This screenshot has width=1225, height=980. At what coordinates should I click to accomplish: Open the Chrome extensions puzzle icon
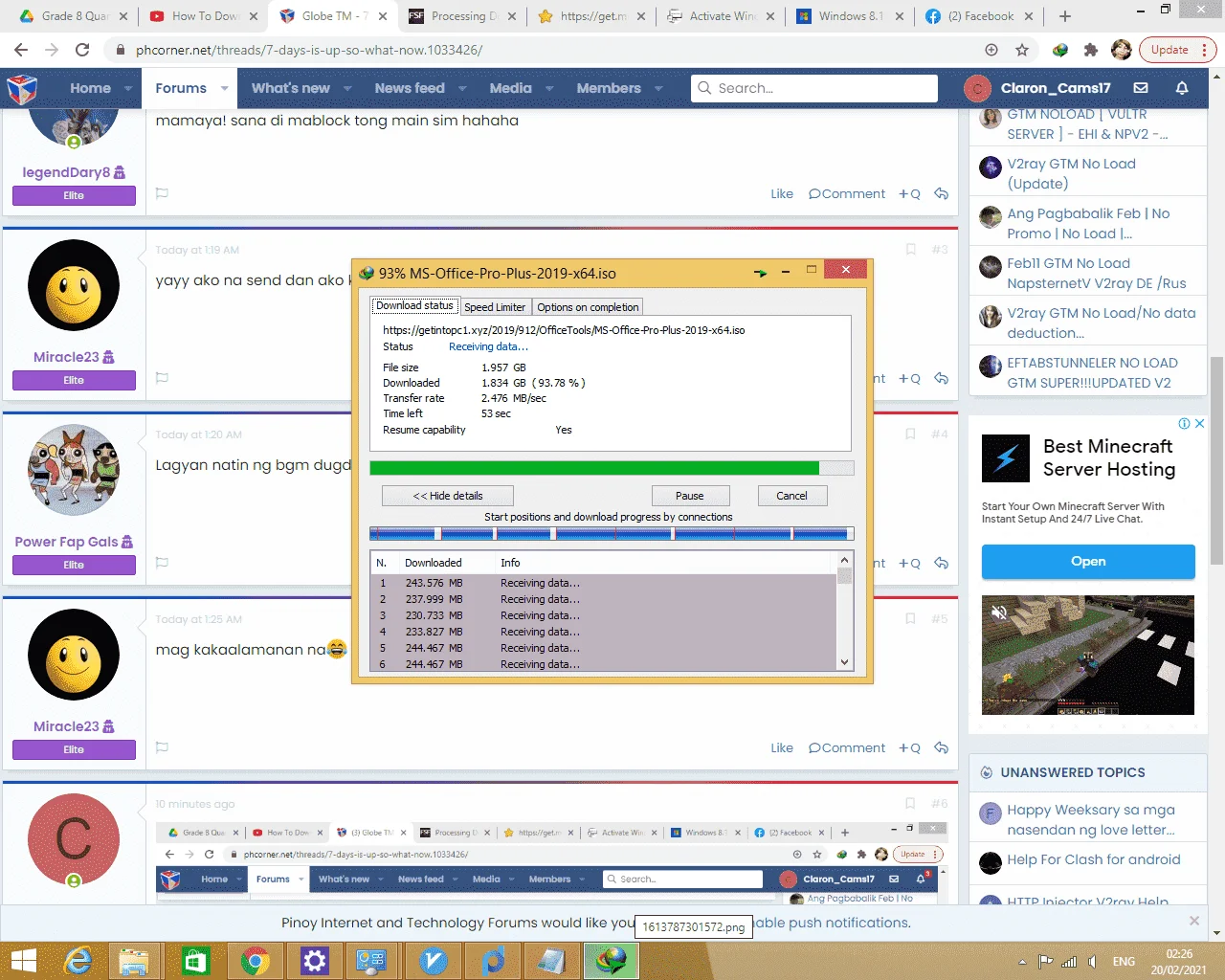[x=1090, y=50]
